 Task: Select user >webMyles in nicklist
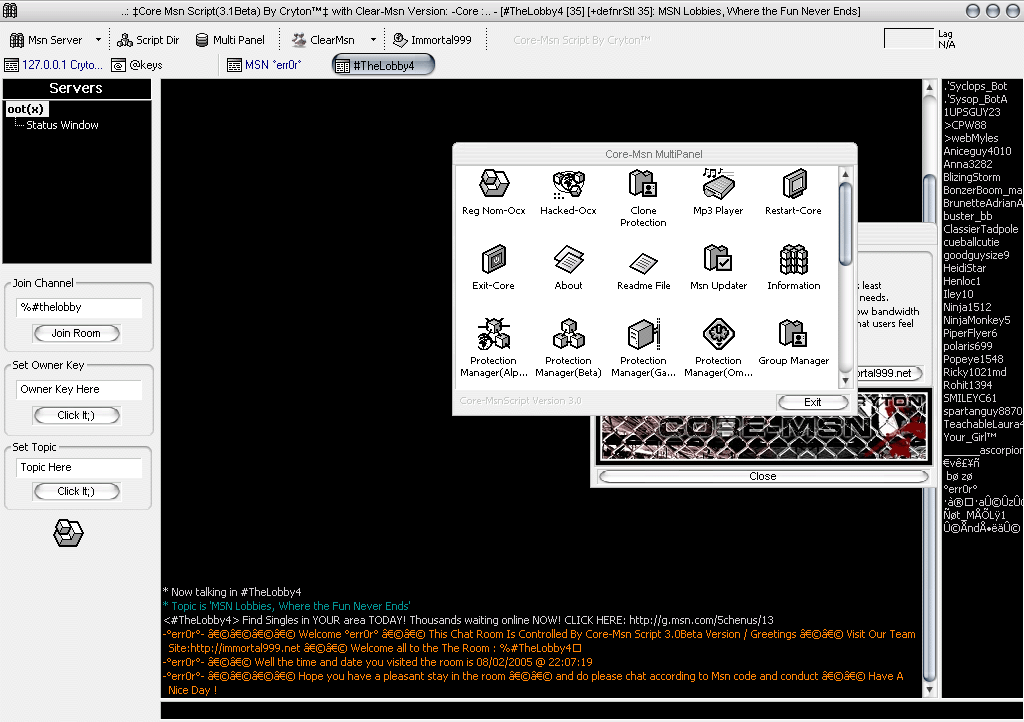coord(970,138)
